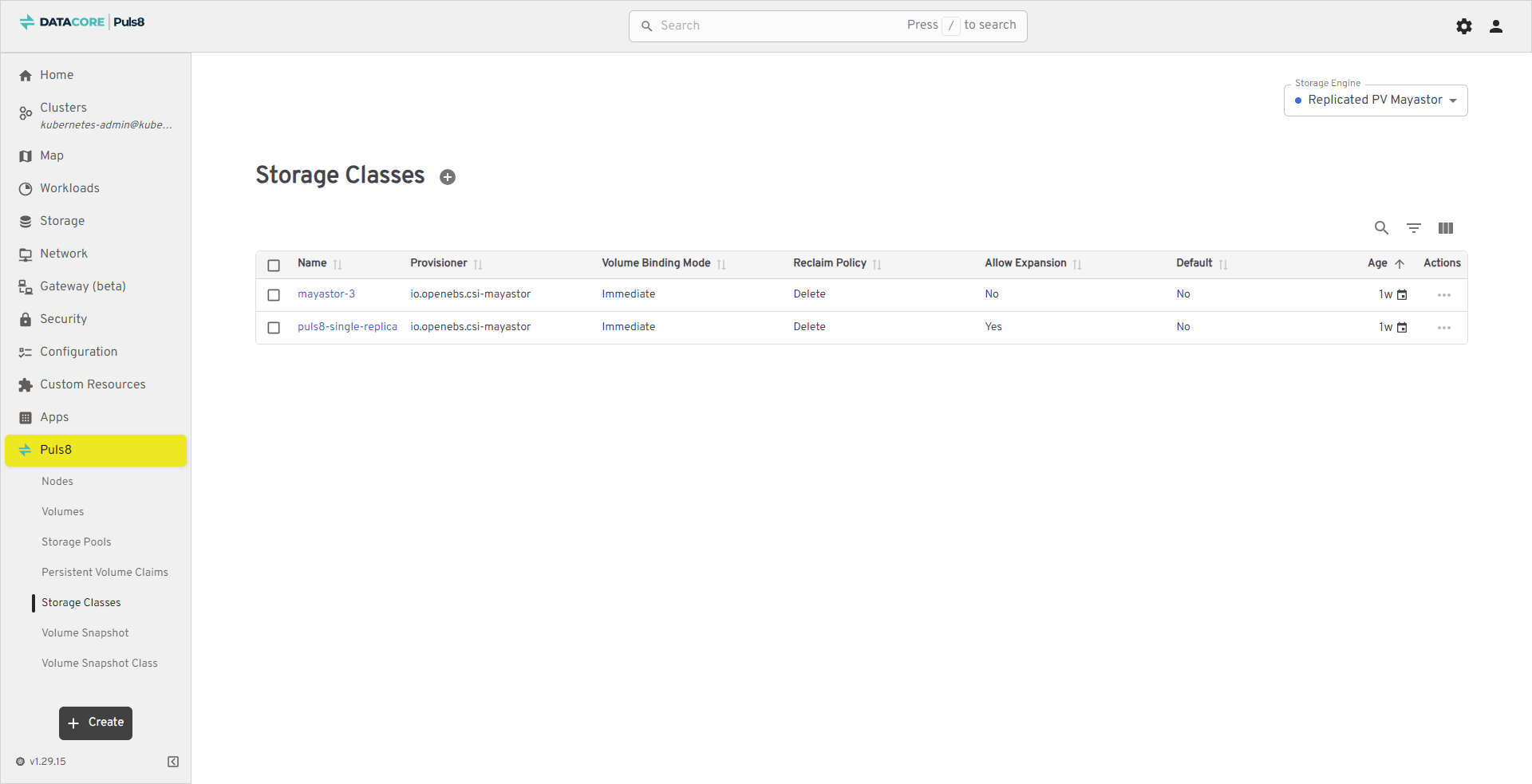Image resolution: width=1532 pixels, height=784 pixels.
Task: Open the column chooser icon
Action: pos(1445,228)
